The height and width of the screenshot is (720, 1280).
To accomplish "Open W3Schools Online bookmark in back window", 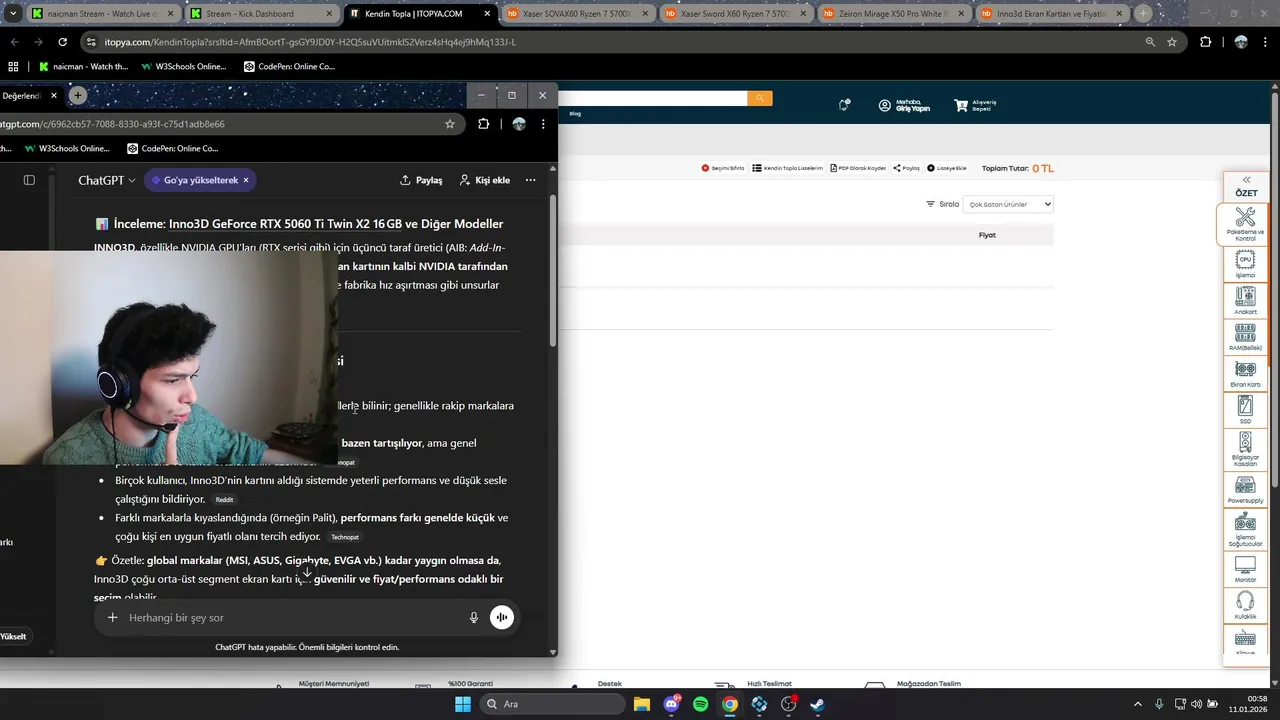I will tap(184, 67).
